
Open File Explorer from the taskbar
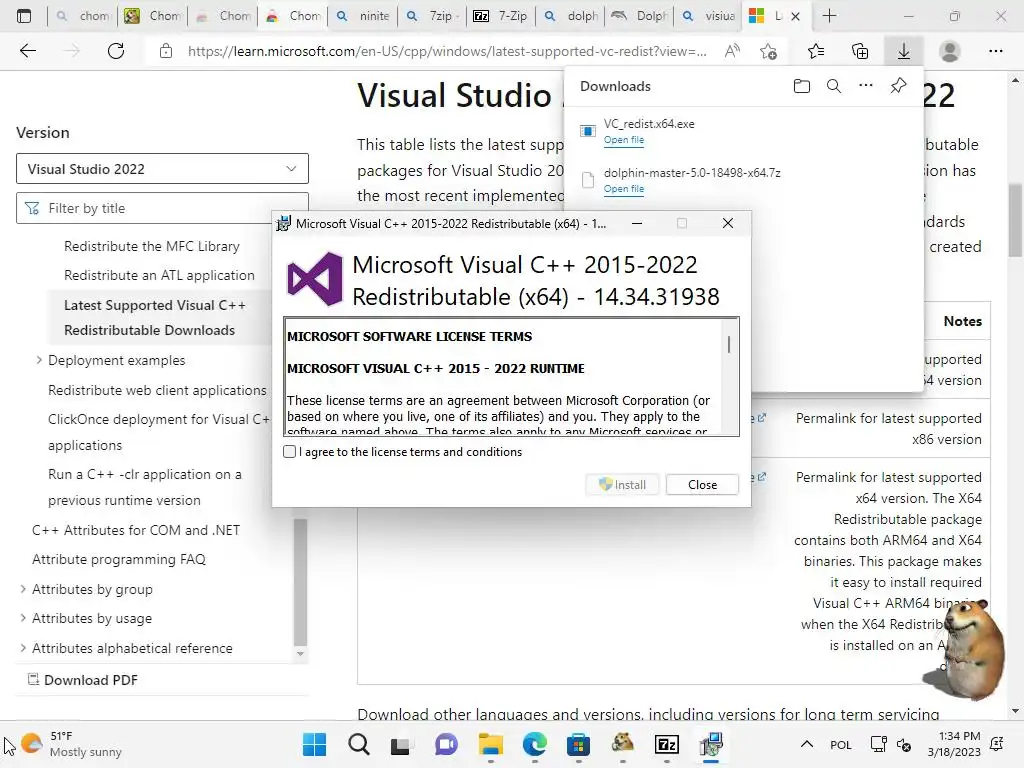pyautogui.click(x=490, y=744)
